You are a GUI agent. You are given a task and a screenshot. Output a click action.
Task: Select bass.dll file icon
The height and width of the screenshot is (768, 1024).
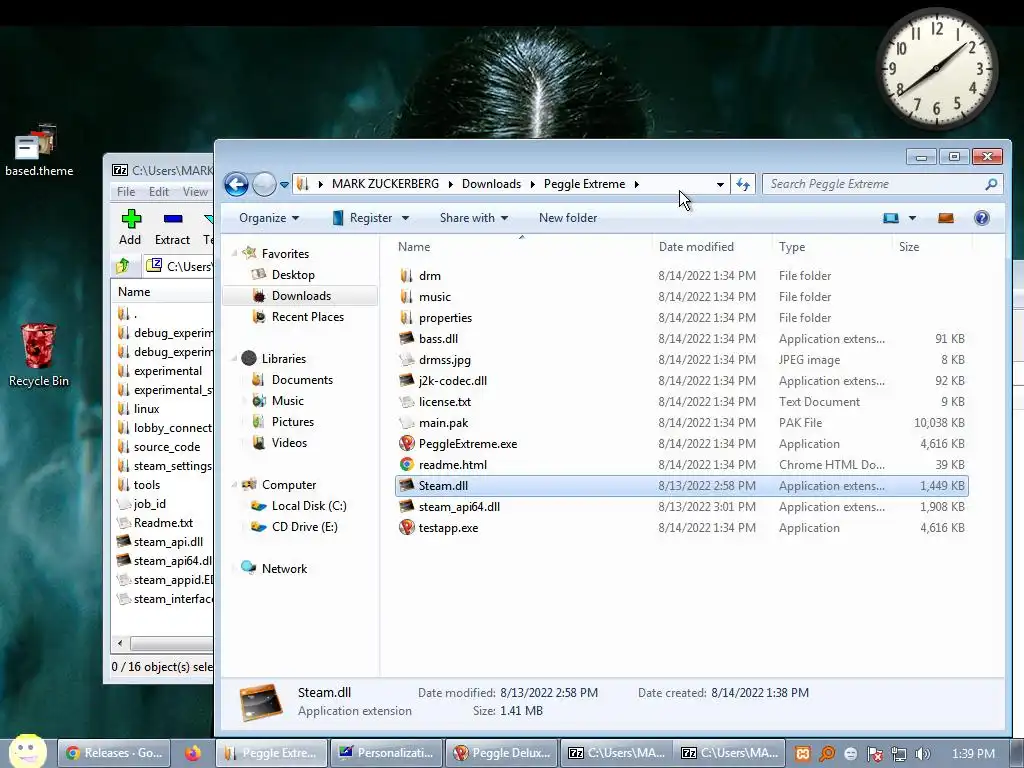tap(406, 338)
